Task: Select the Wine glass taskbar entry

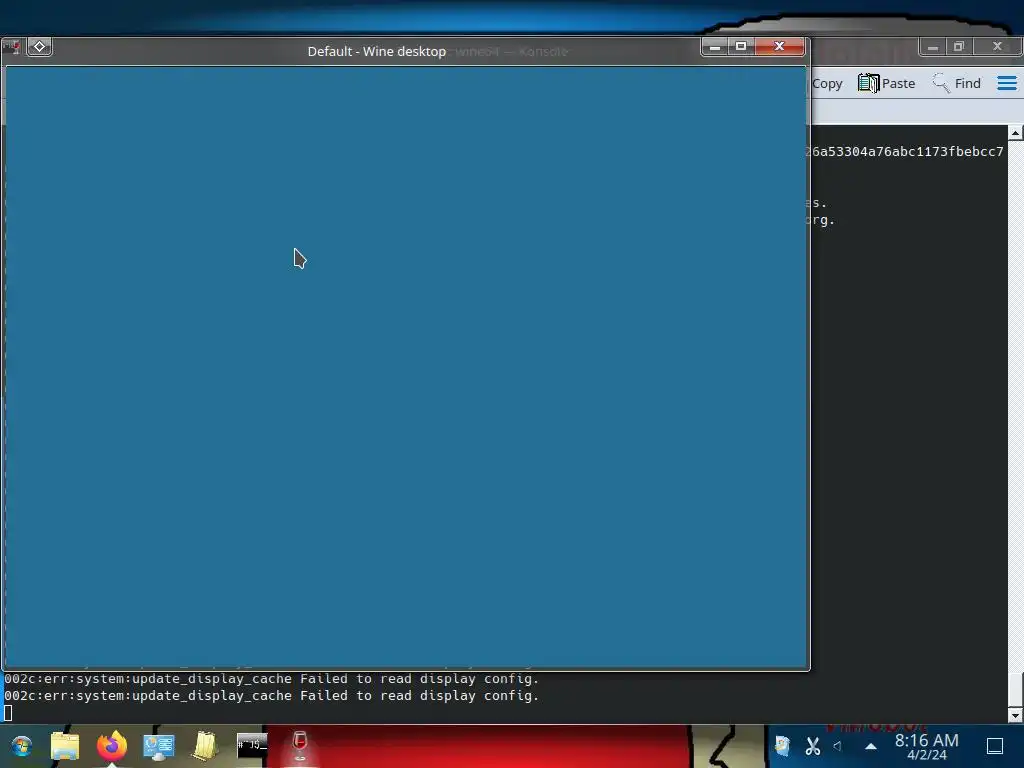Action: click(x=300, y=745)
